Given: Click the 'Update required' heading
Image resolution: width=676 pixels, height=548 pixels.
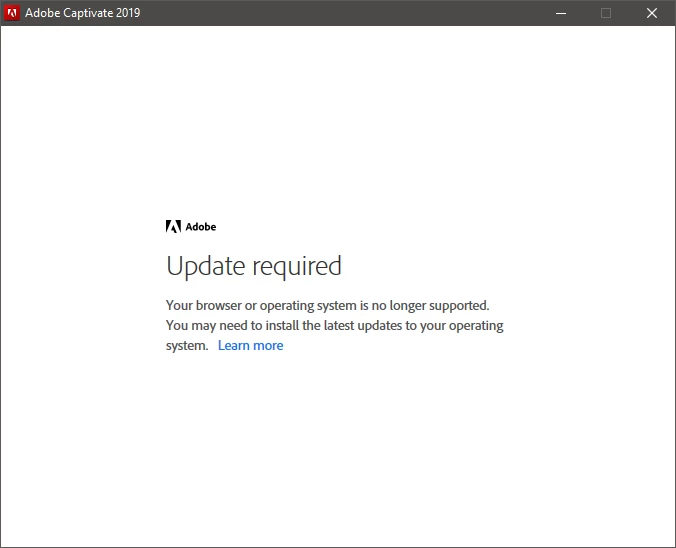Looking at the screenshot, I should click(254, 266).
